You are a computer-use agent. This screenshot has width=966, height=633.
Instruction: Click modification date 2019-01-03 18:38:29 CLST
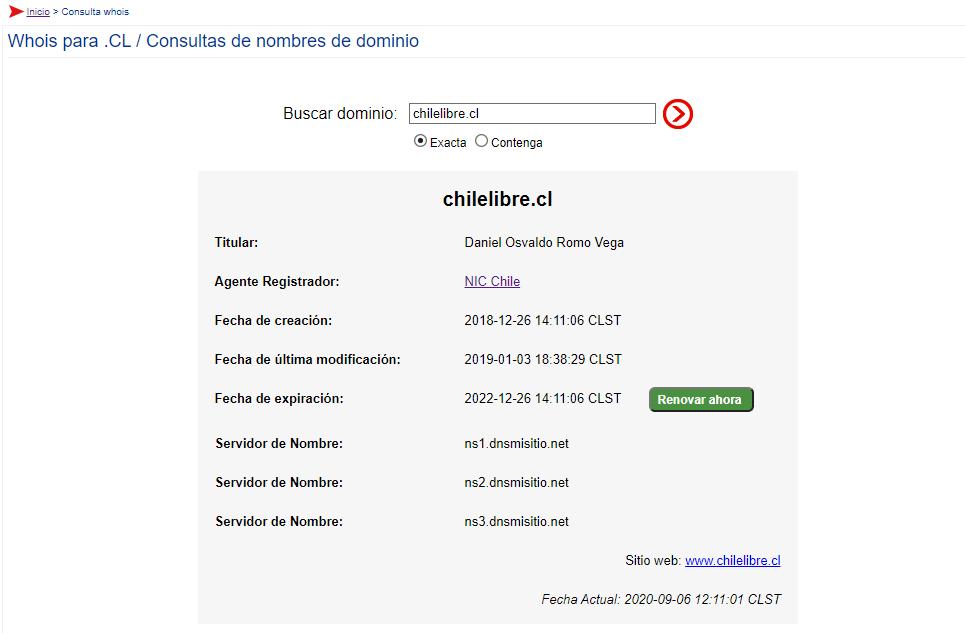click(x=543, y=359)
